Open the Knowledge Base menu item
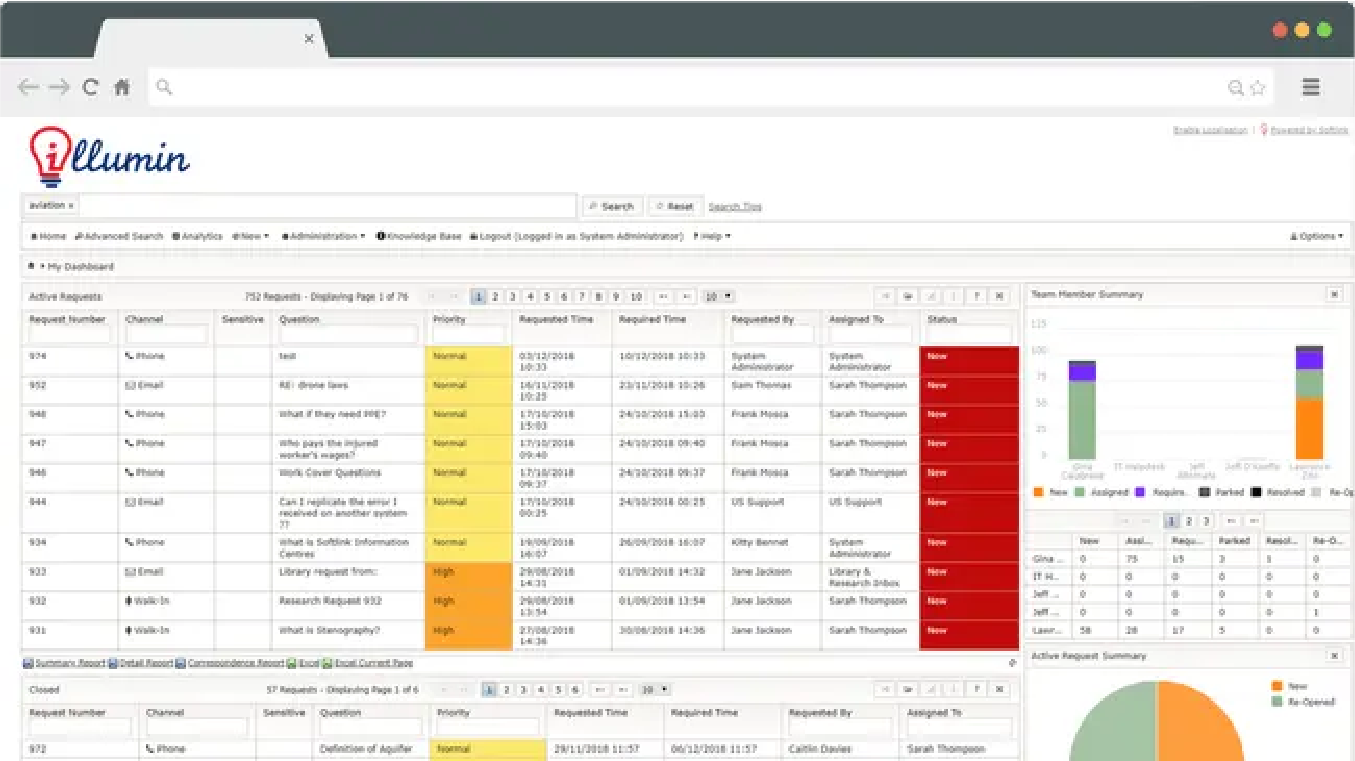1355x761 pixels. (419, 236)
